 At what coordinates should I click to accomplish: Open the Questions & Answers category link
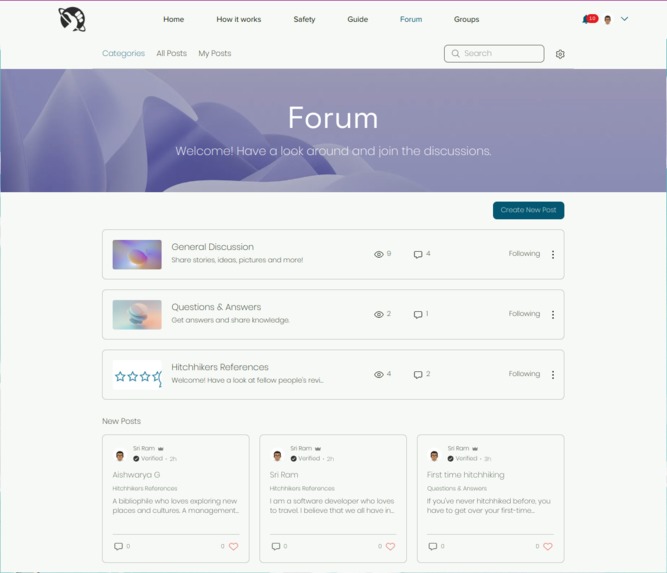[x=216, y=307]
